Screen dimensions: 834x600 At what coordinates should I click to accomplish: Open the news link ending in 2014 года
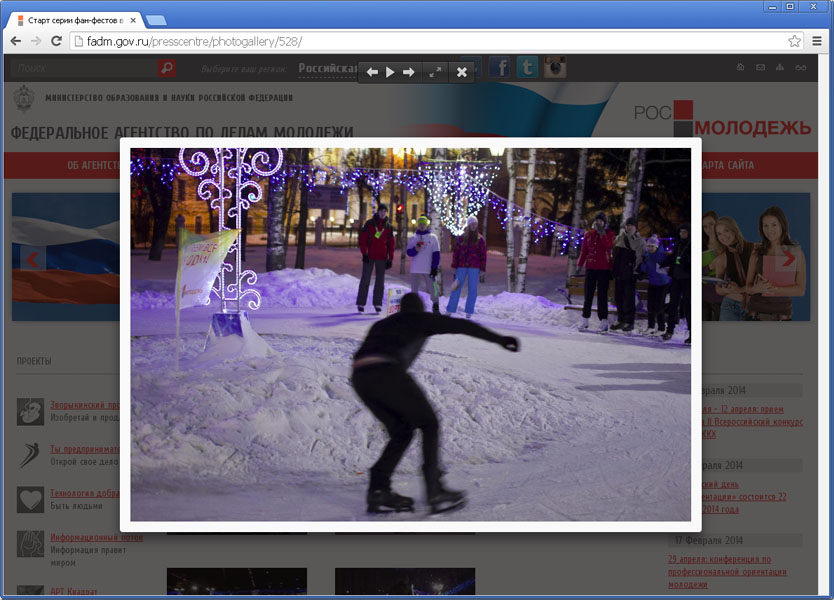pyautogui.click(x=744, y=497)
